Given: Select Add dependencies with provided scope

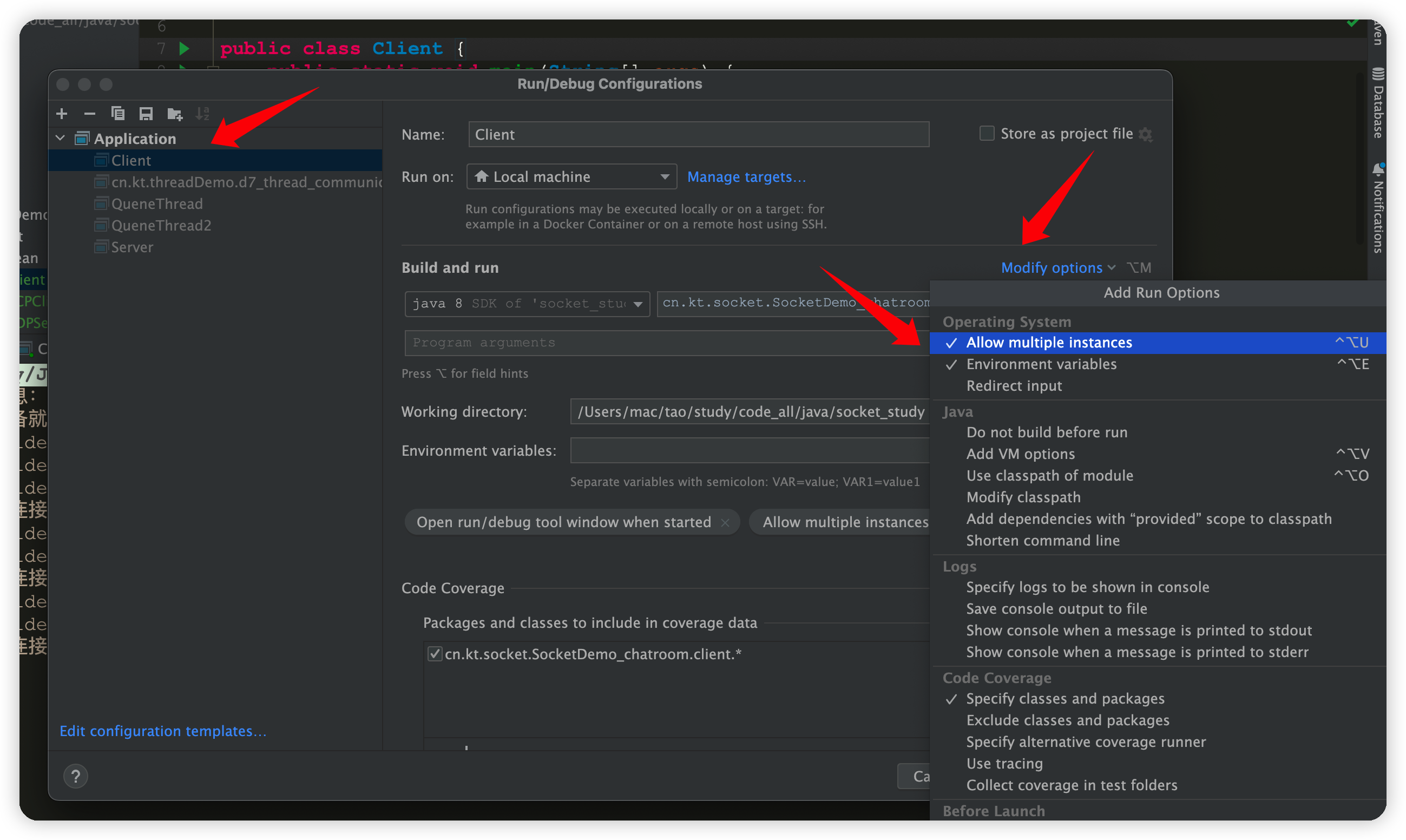Looking at the screenshot, I should click(1158, 520).
